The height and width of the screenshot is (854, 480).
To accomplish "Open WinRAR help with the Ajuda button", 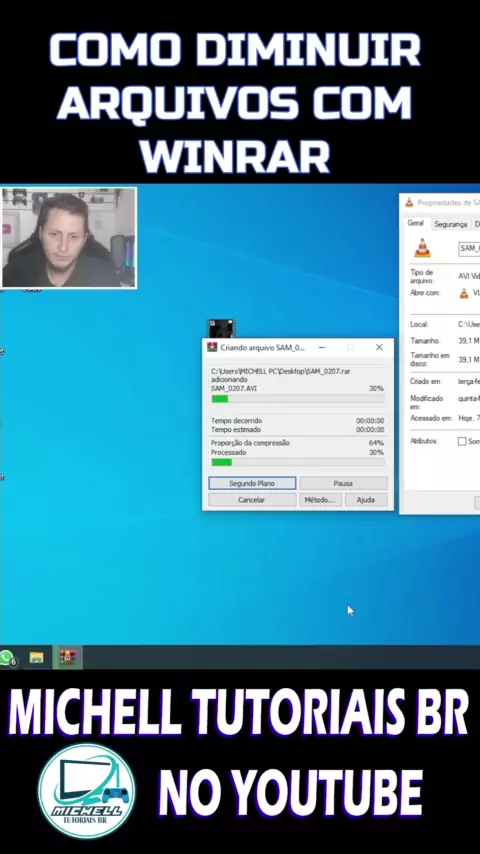I will (x=366, y=499).
